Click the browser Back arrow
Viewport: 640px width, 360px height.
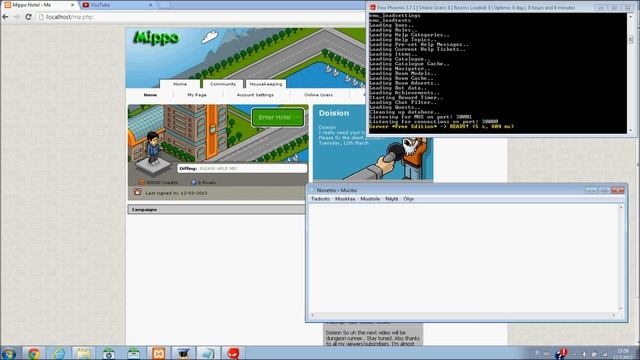pos(5,17)
